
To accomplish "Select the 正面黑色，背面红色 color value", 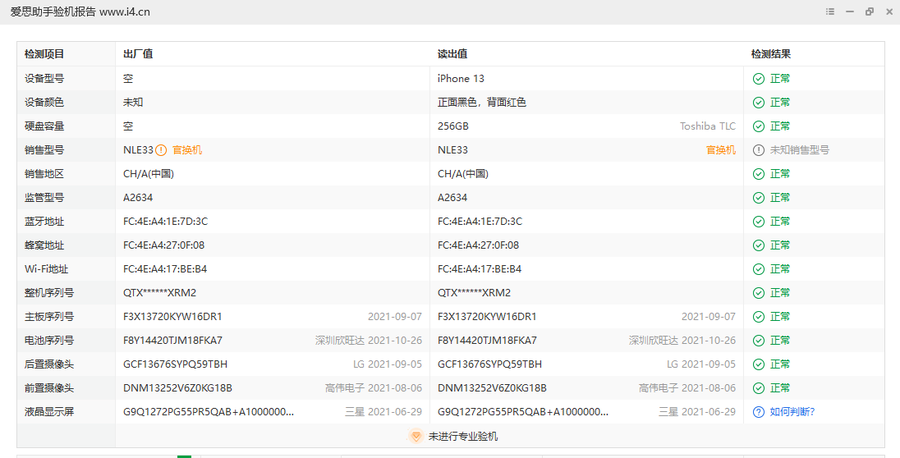I will point(482,103).
